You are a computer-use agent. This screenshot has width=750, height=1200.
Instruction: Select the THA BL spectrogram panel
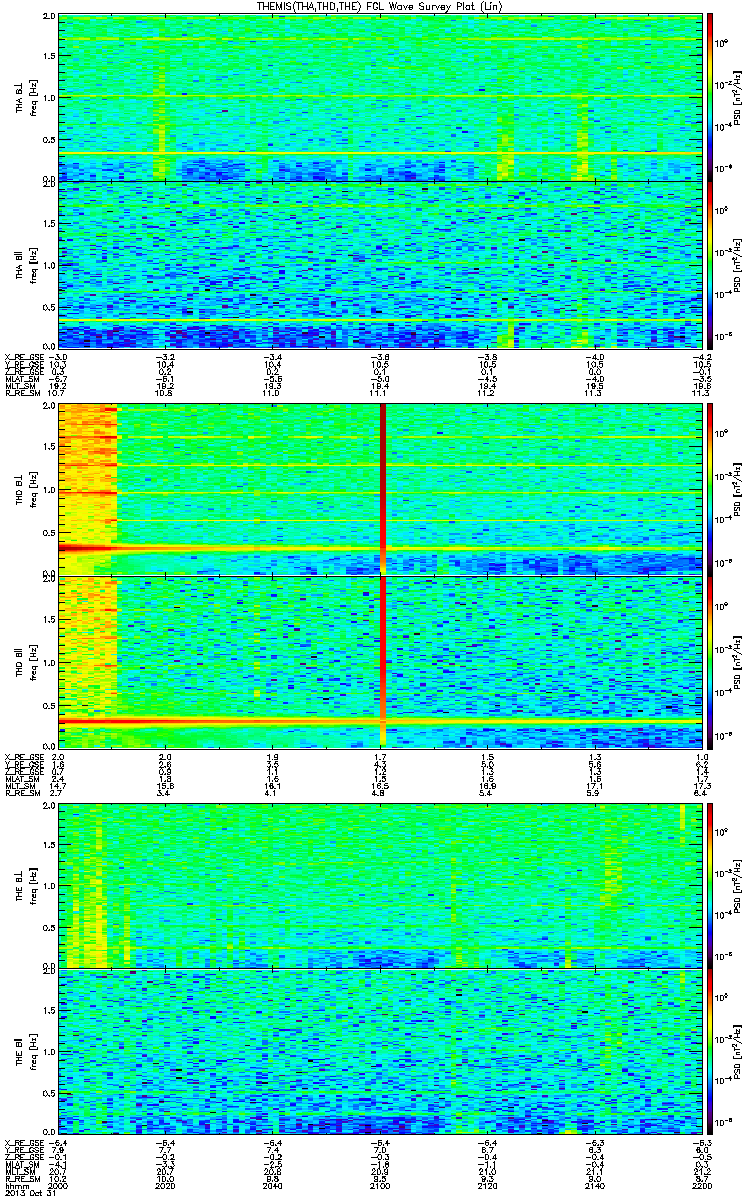pos(381,96)
